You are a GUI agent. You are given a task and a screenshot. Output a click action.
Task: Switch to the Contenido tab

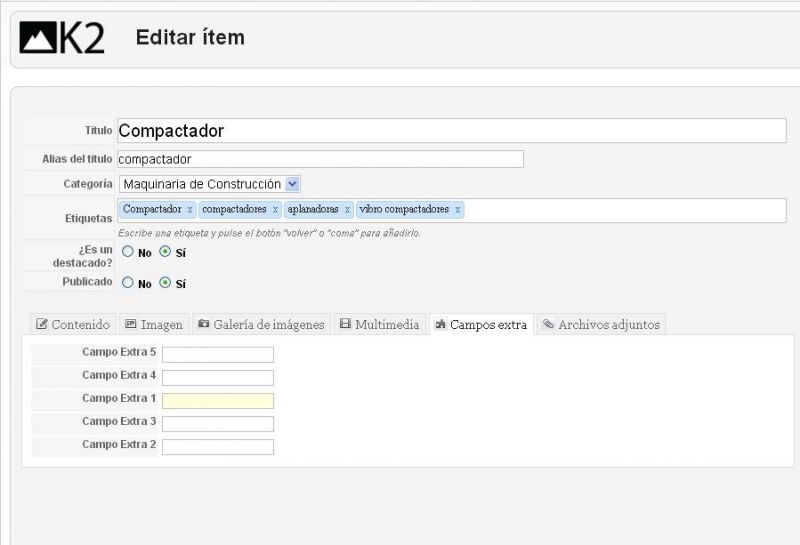click(73, 324)
